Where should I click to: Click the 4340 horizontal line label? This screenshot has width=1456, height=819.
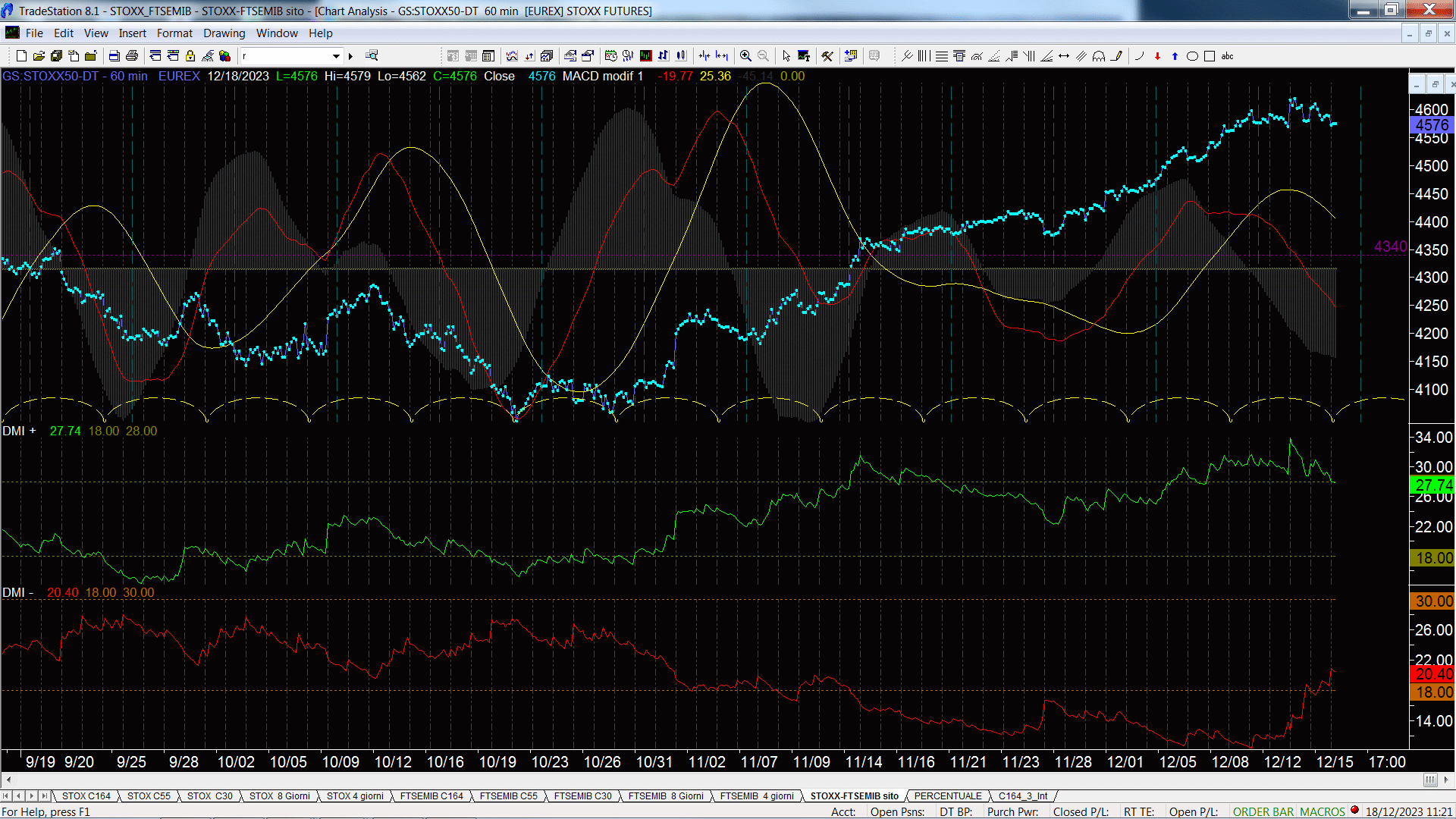(x=1390, y=246)
